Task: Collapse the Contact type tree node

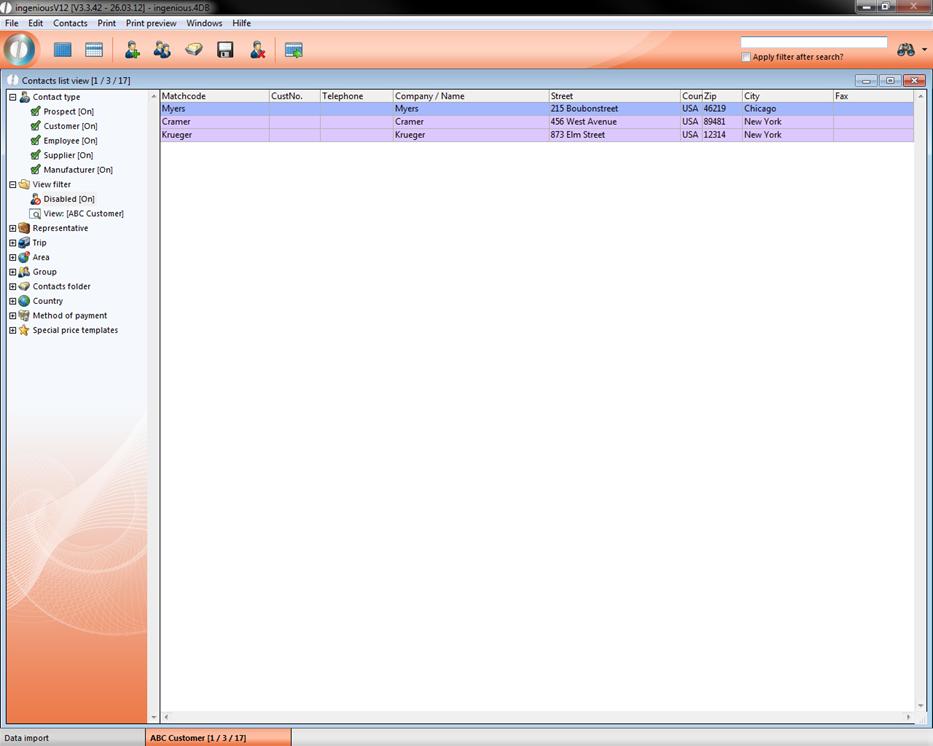Action: pyautogui.click(x=13, y=97)
